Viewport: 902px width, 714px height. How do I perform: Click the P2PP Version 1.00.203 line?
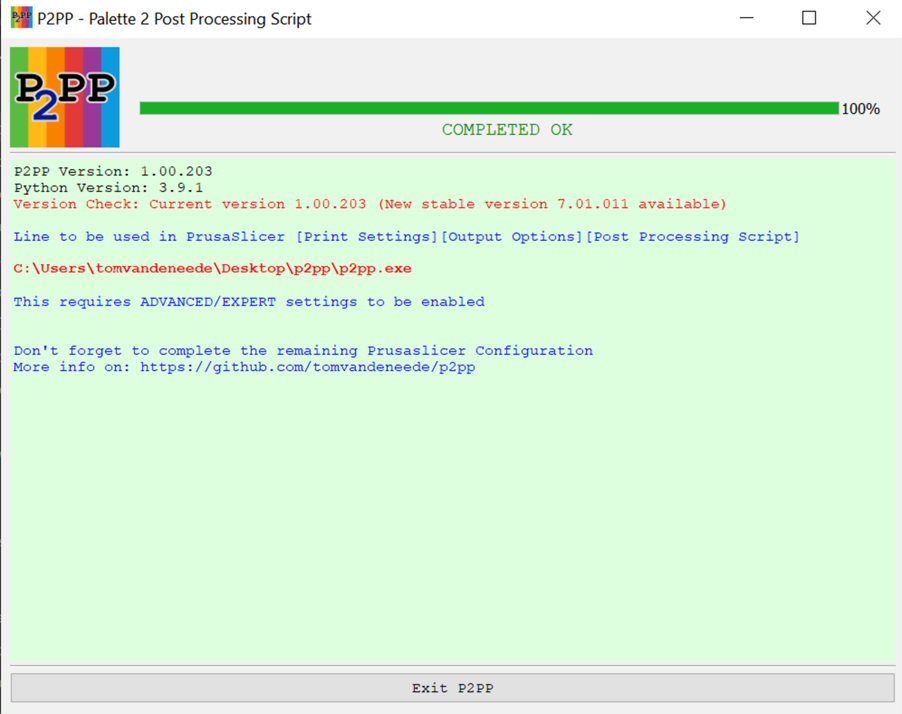pyautogui.click(x=113, y=172)
